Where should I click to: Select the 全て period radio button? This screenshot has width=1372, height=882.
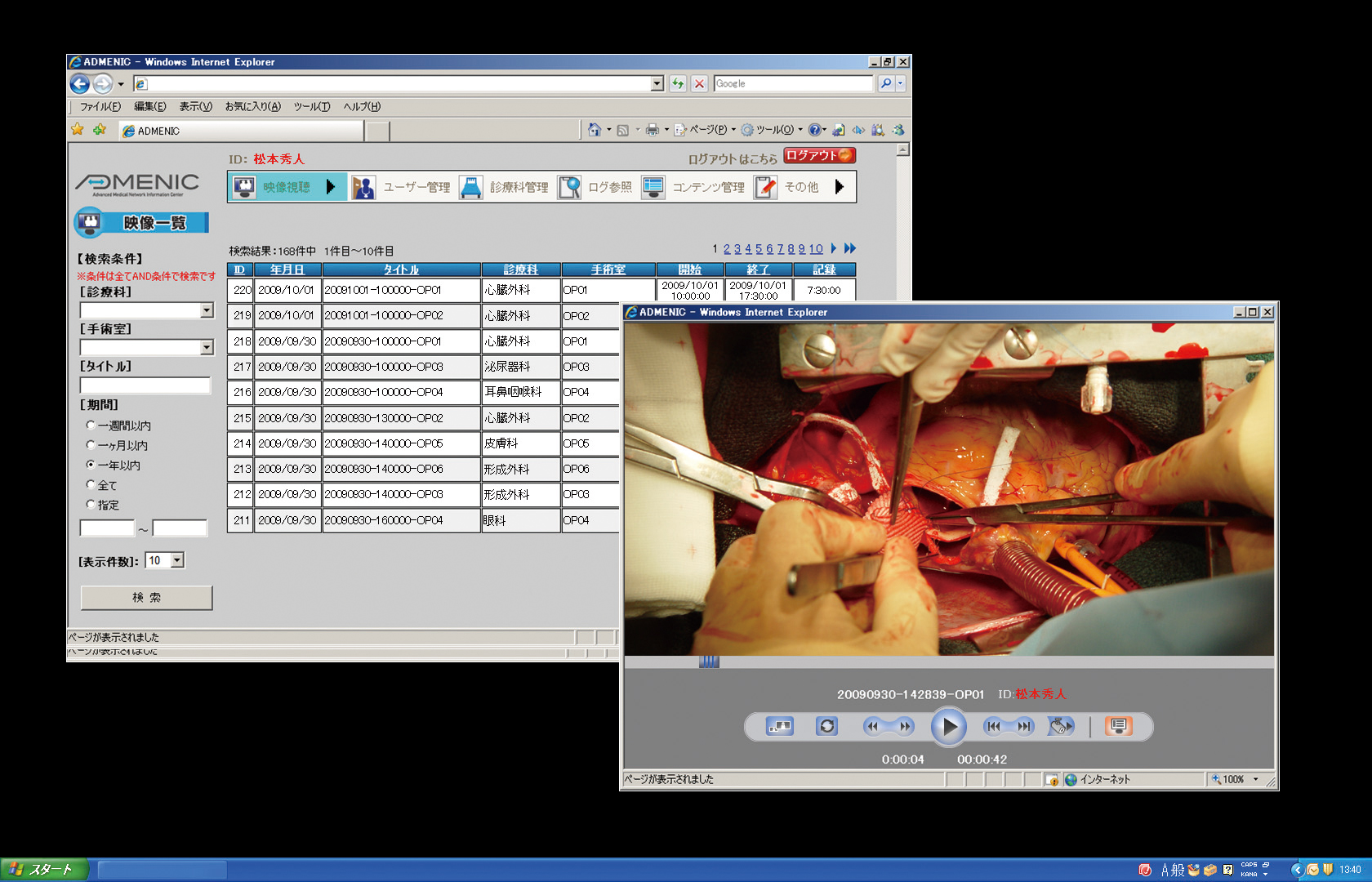(x=91, y=484)
